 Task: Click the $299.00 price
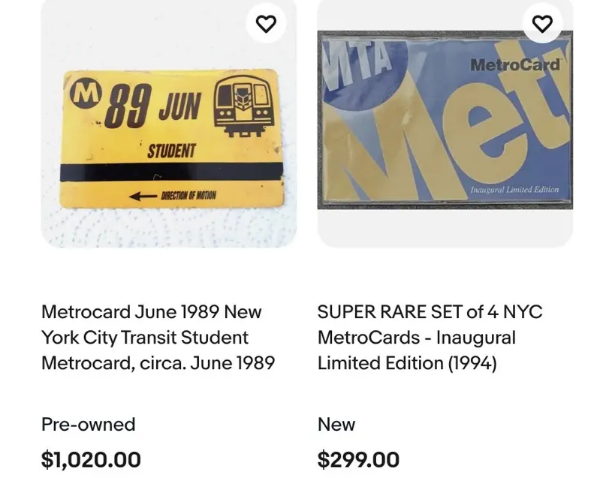coord(358,460)
